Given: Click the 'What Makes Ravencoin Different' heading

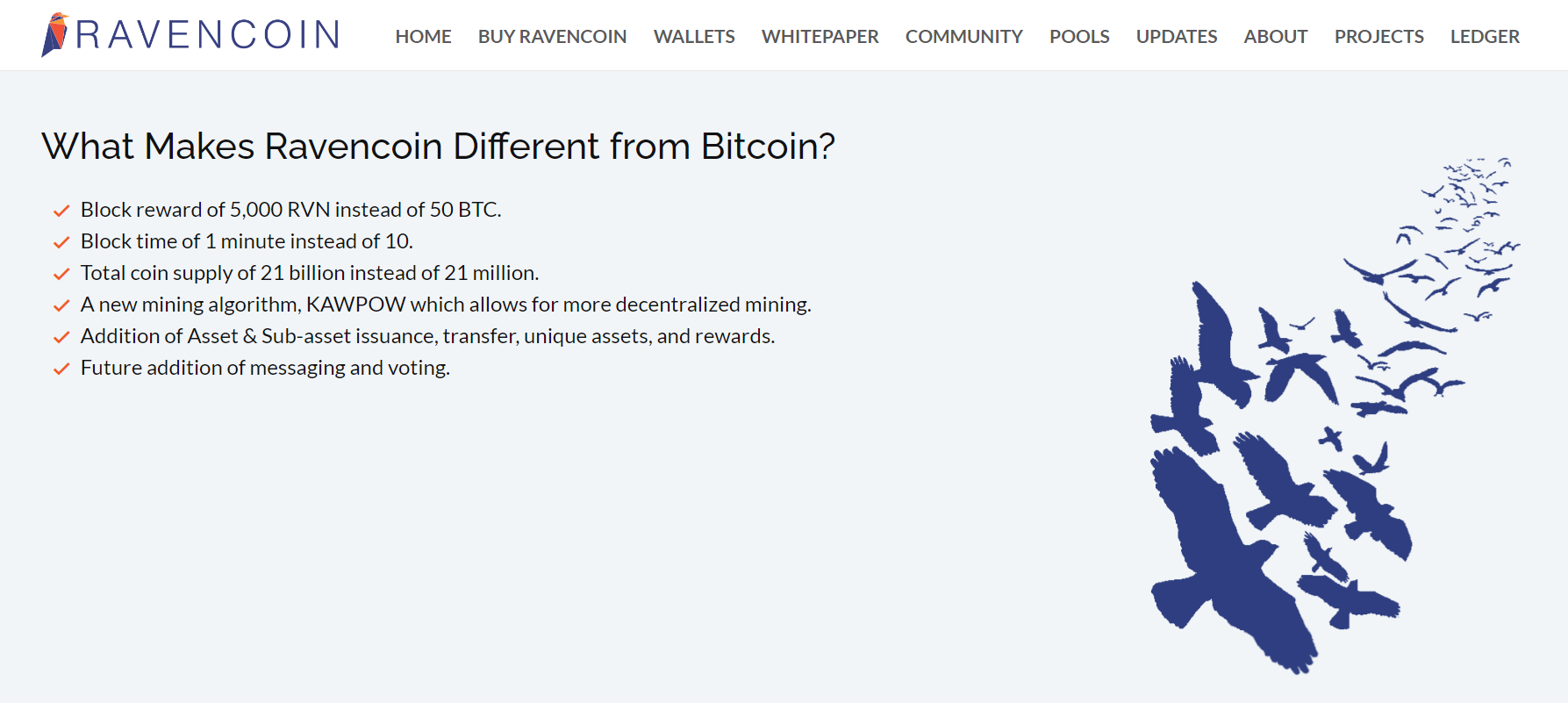Looking at the screenshot, I should (x=438, y=147).
